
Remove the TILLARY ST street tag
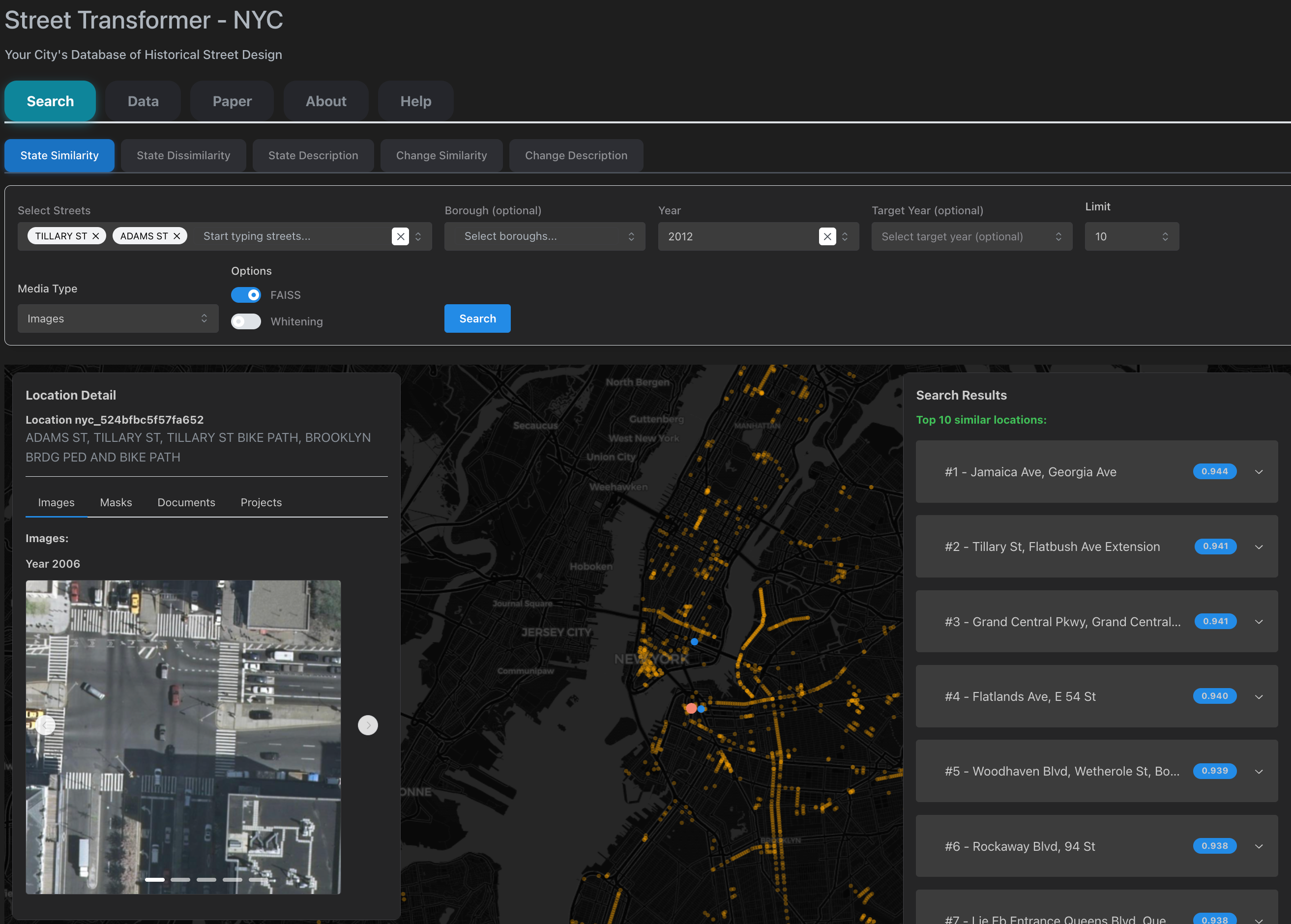pyautogui.click(x=95, y=236)
